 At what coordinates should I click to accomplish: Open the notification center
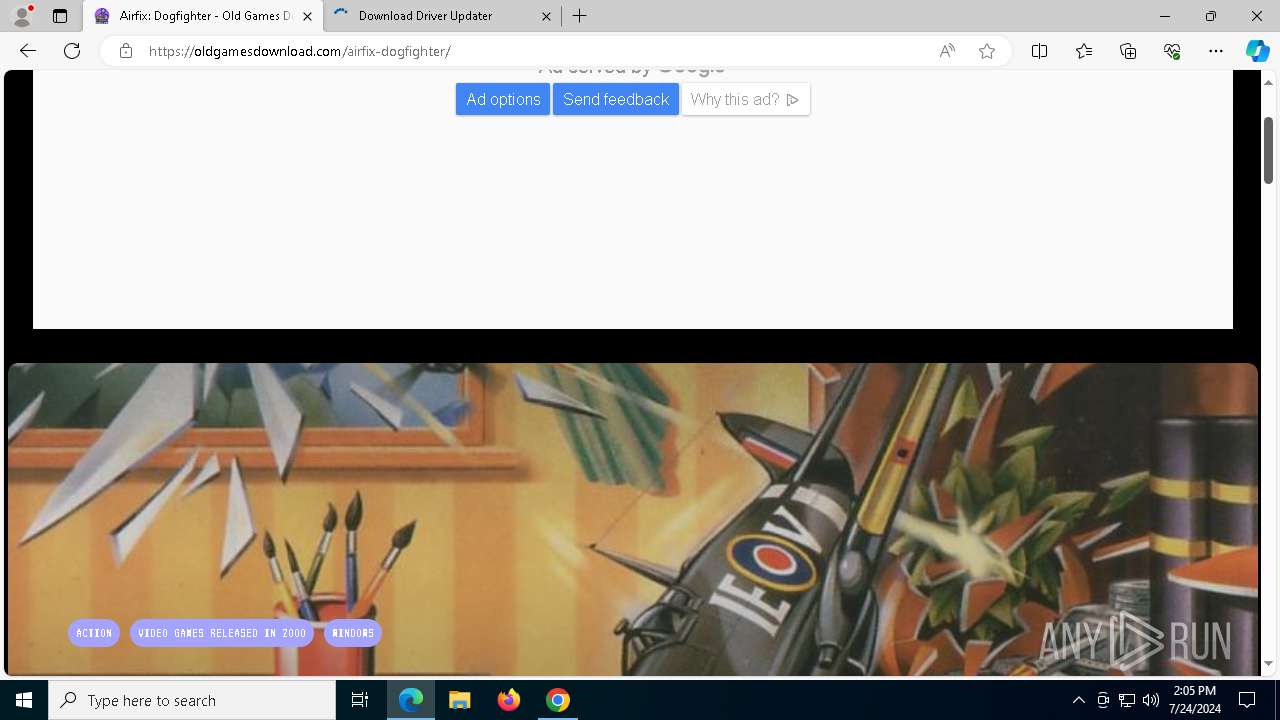tap(1247, 700)
